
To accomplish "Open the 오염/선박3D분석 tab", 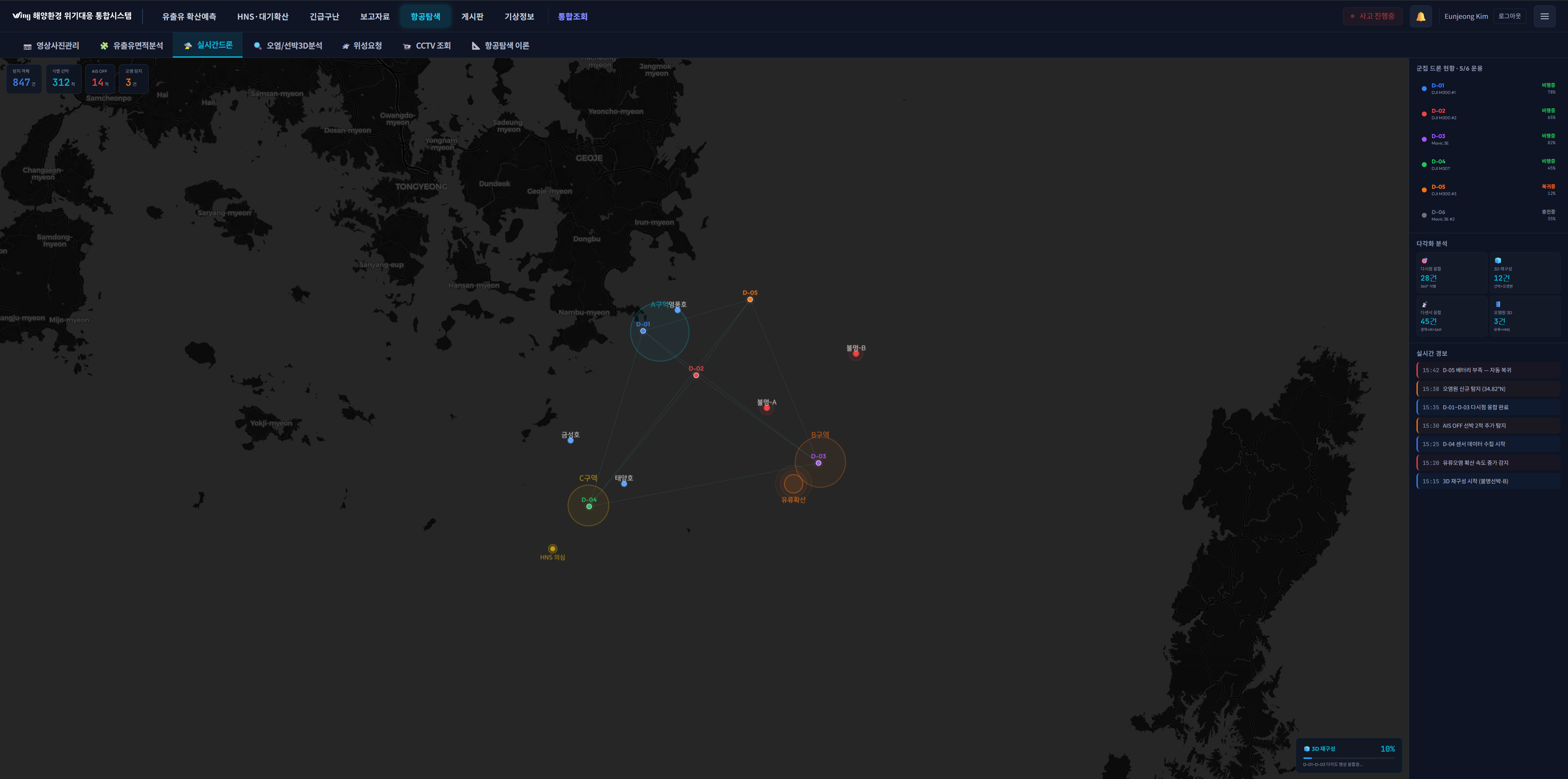I will 288,46.
